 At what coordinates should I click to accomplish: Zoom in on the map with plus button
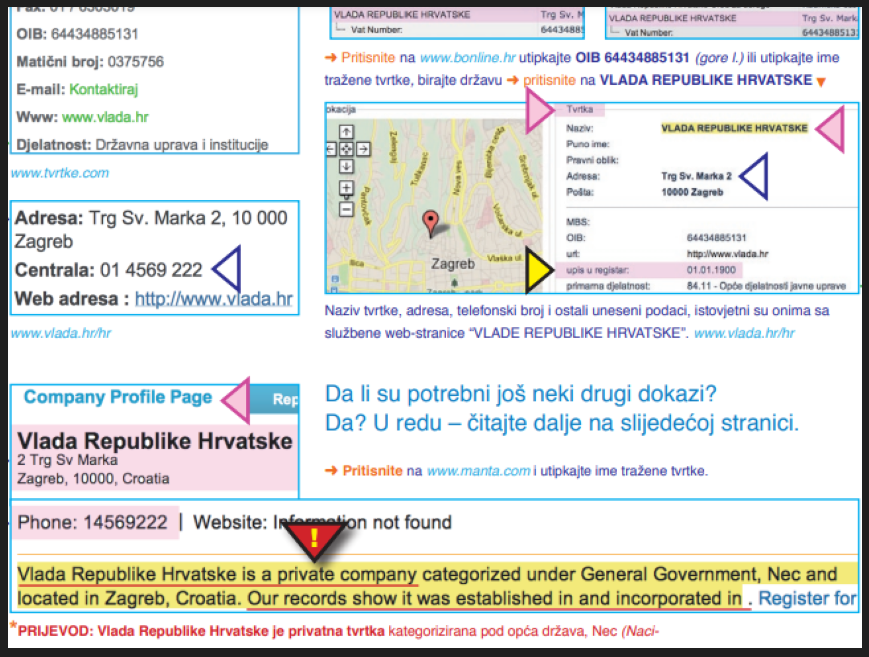tap(346, 188)
